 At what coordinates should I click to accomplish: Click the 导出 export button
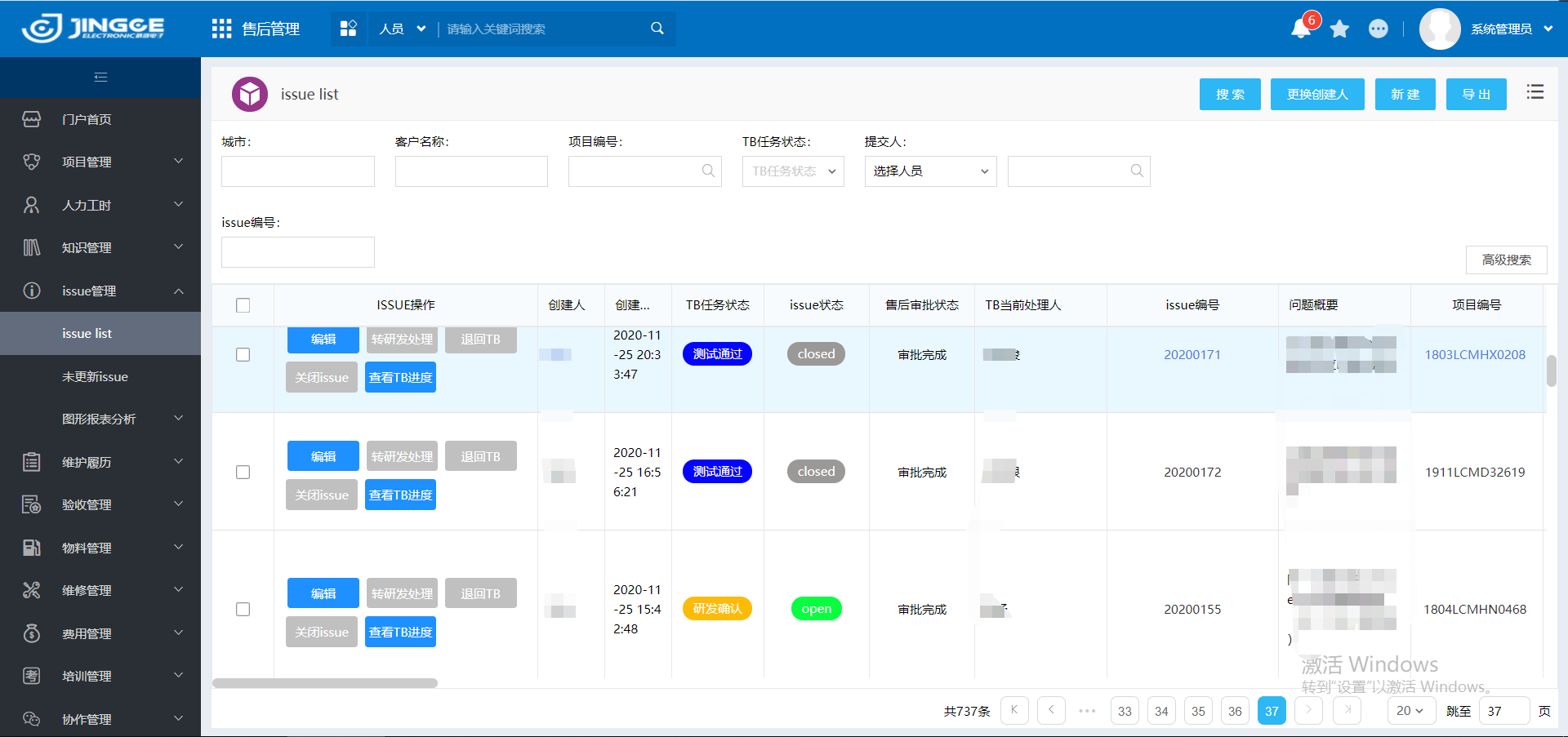pos(1476,94)
